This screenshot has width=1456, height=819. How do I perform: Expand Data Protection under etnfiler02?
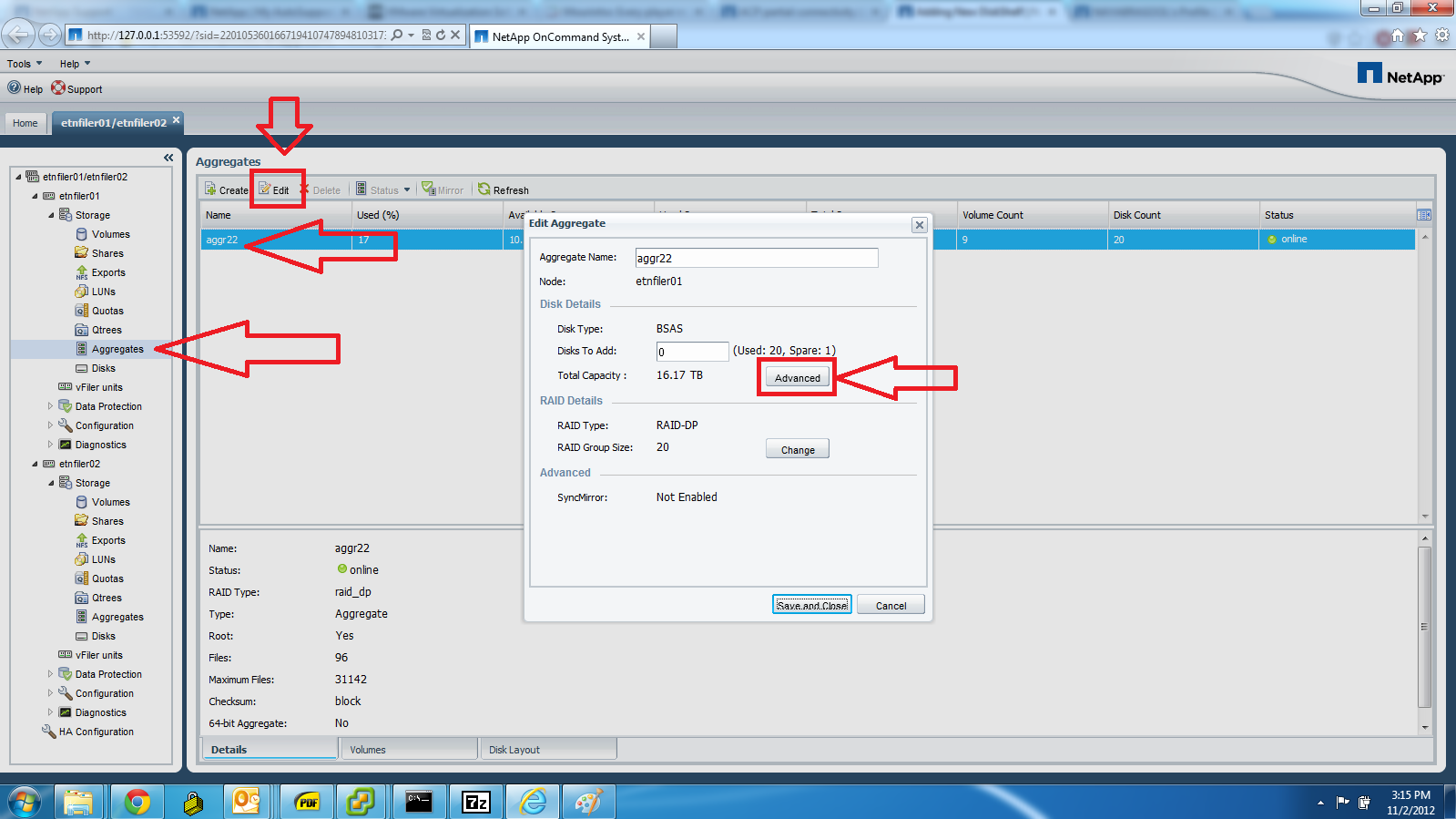(51, 674)
